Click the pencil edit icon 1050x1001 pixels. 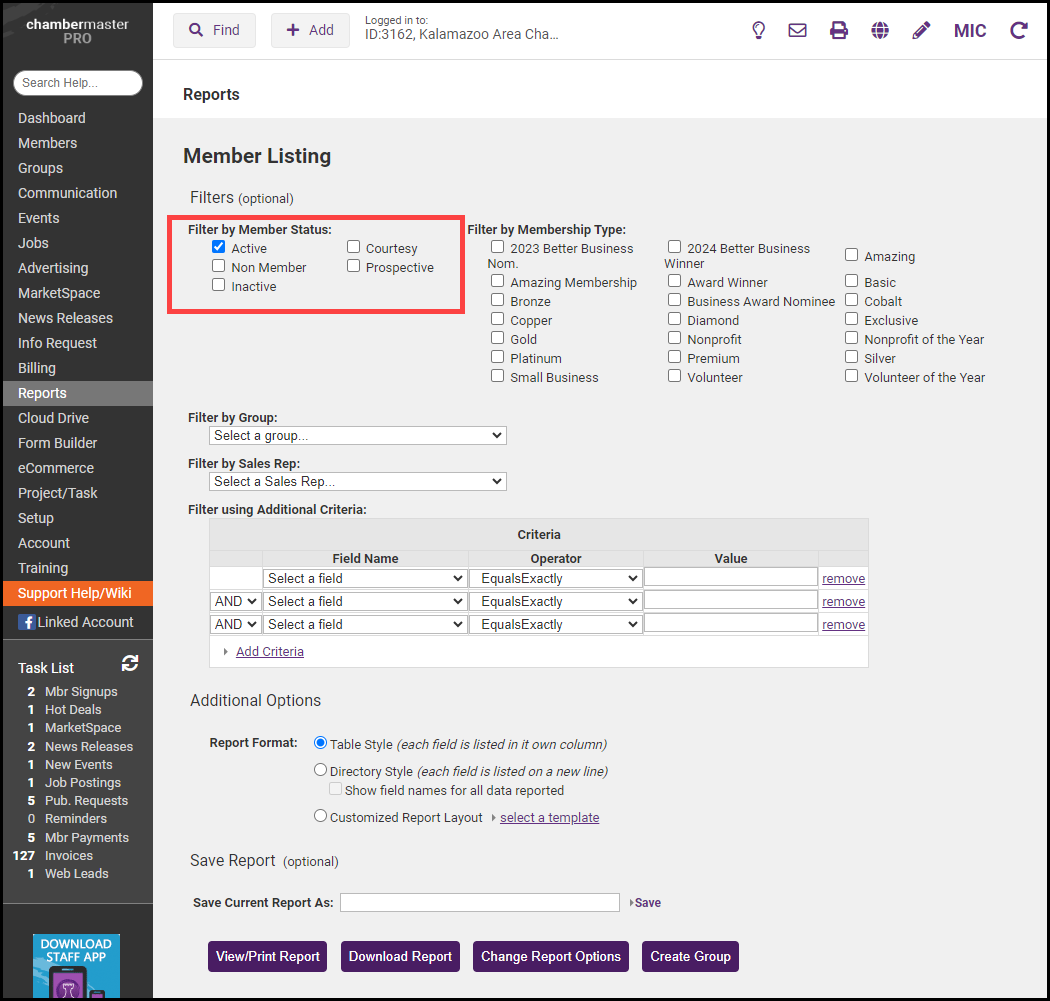tap(921, 30)
